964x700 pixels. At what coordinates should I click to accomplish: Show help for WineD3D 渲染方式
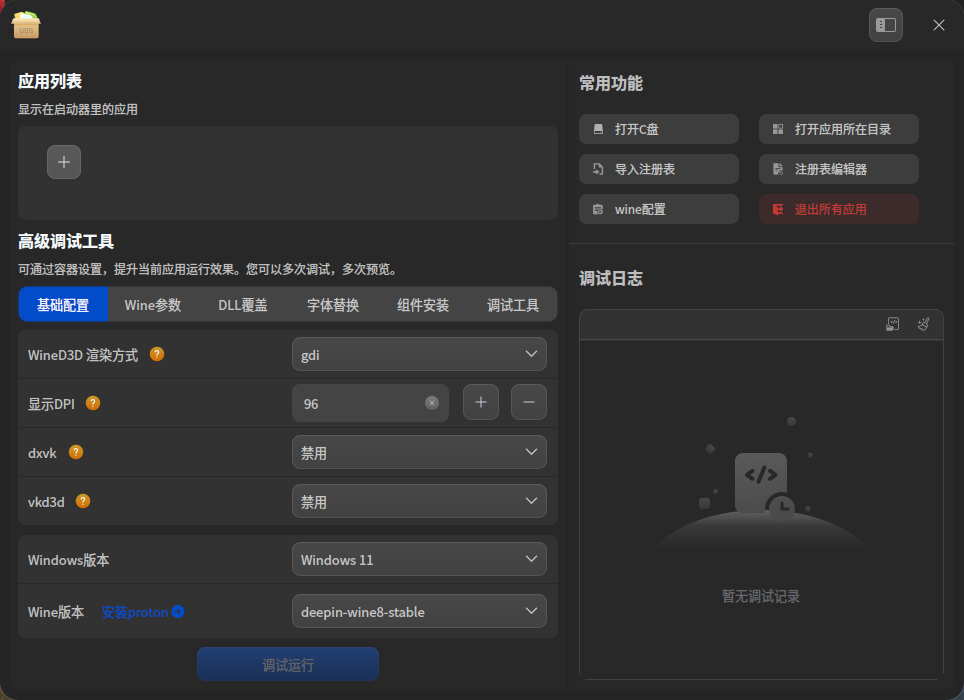click(157, 355)
